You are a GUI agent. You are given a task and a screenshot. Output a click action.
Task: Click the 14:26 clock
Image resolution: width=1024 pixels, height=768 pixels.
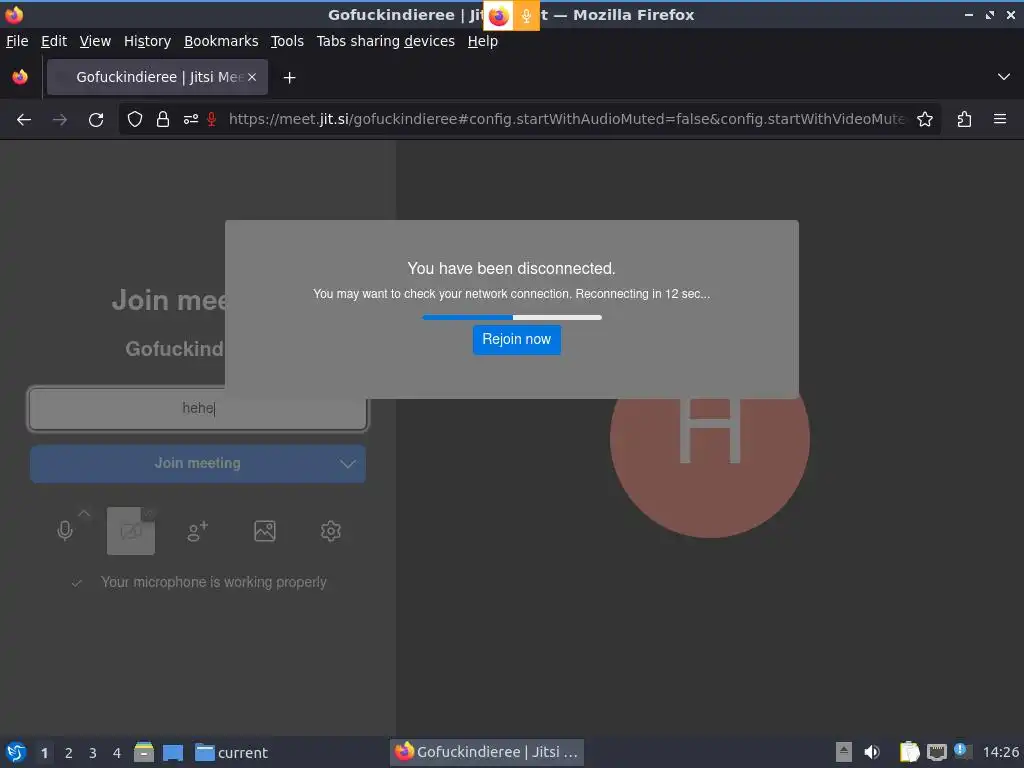[x=1000, y=753]
